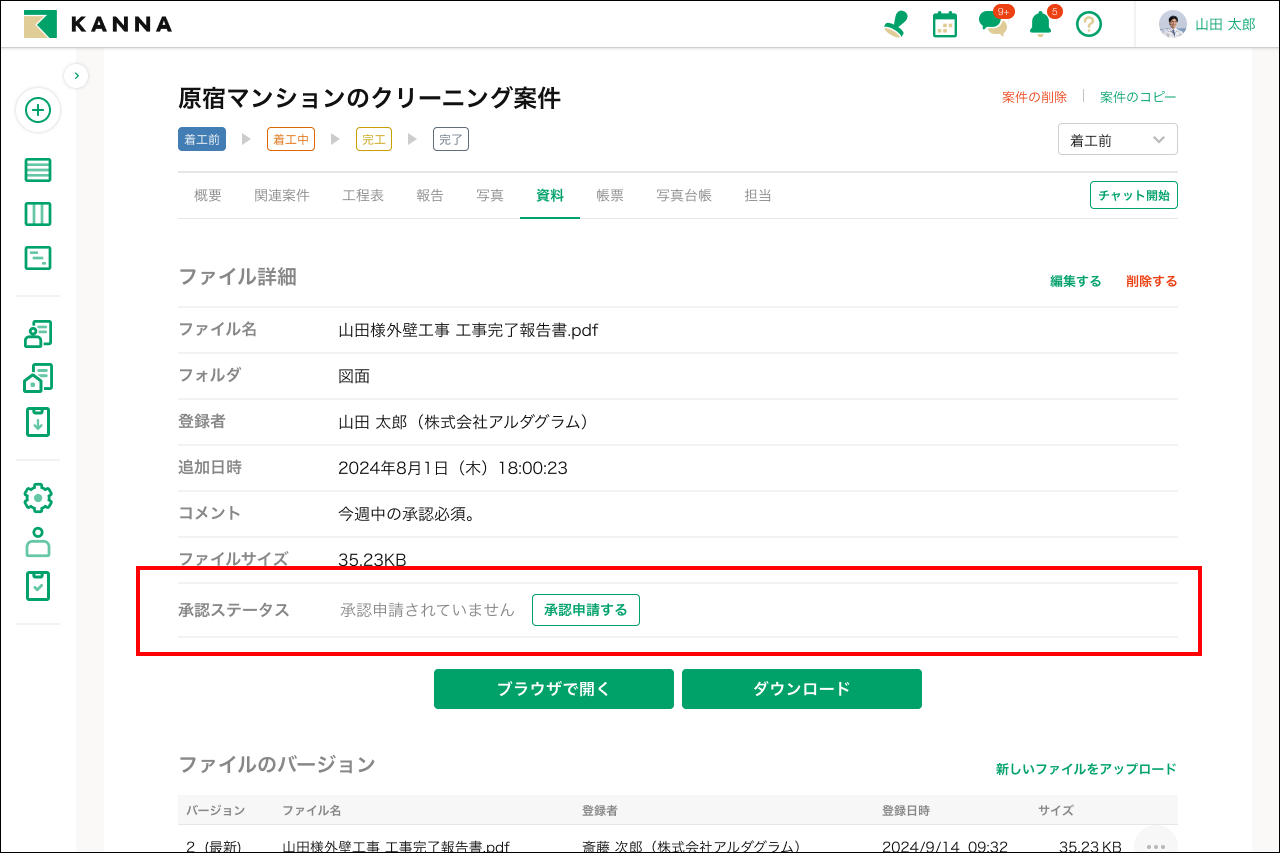Switch to the 写真 tab
Image resolution: width=1280 pixels, height=853 pixels.
click(490, 196)
